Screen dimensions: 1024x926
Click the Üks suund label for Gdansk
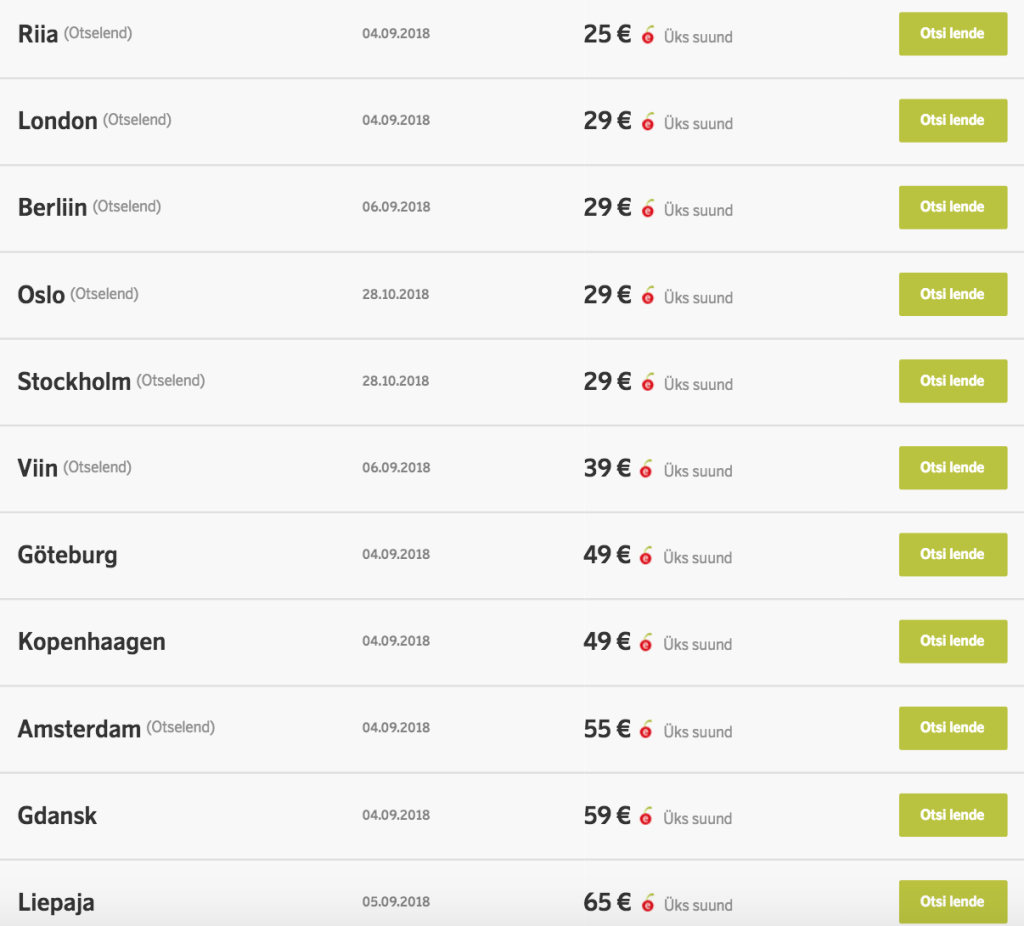698,818
